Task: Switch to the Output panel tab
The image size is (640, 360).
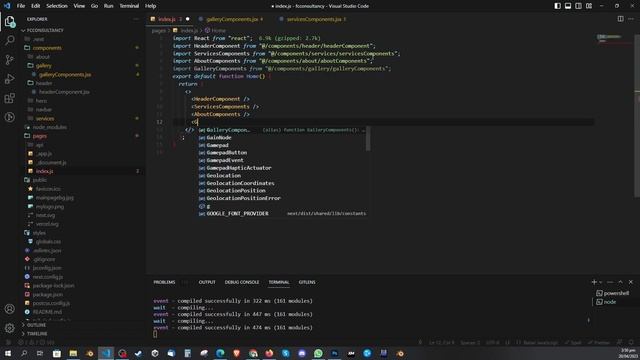Action: tap(207, 282)
